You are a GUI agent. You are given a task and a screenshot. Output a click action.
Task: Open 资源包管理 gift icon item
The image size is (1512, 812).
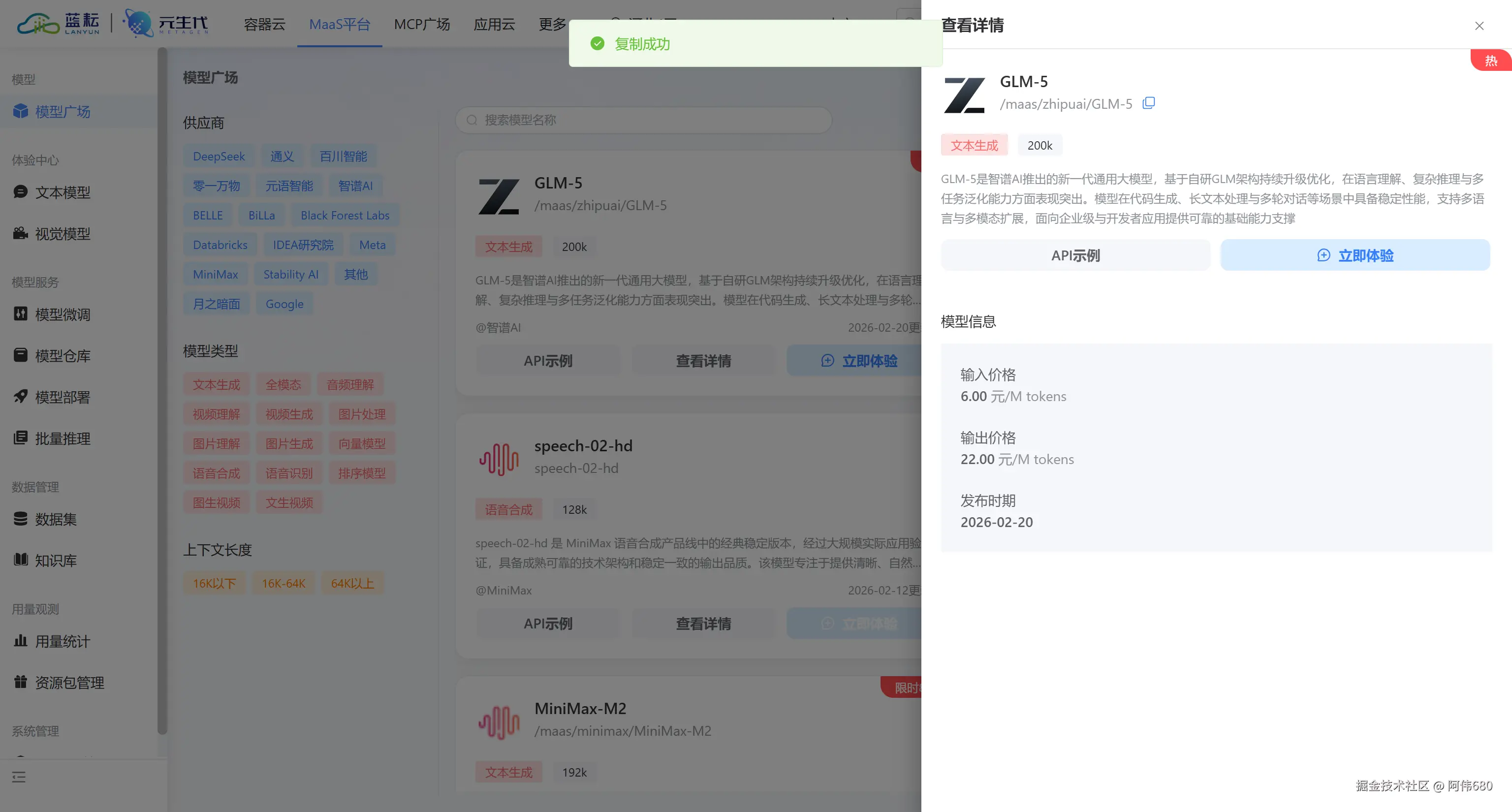coord(21,682)
